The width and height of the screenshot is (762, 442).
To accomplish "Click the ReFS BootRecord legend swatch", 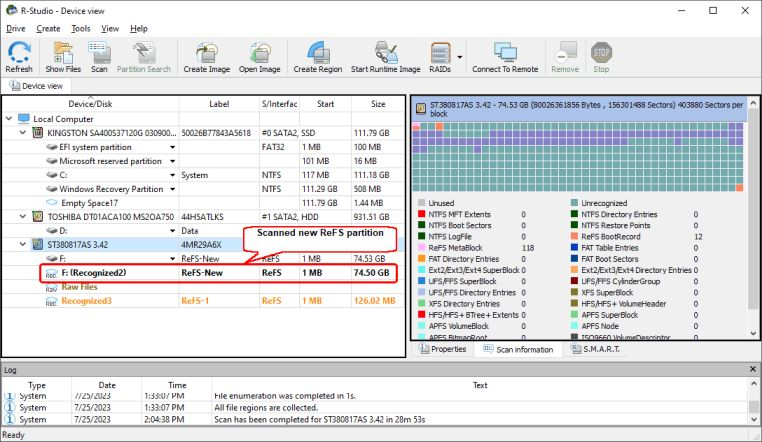I will 574,237.
